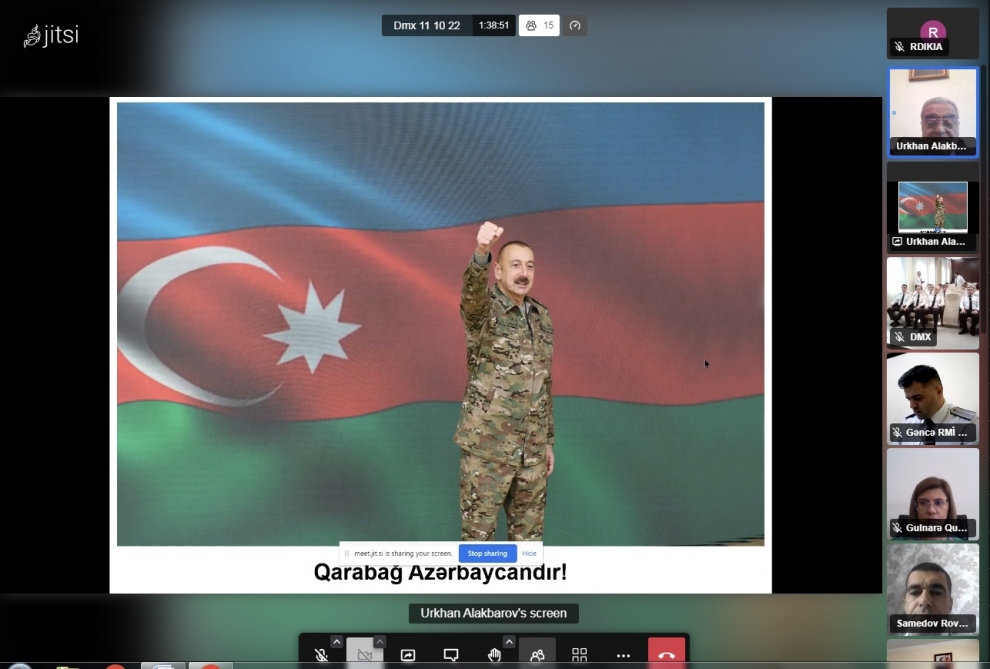Open the more actions menu
Screen dimensions: 990x669
pos(623,654)
